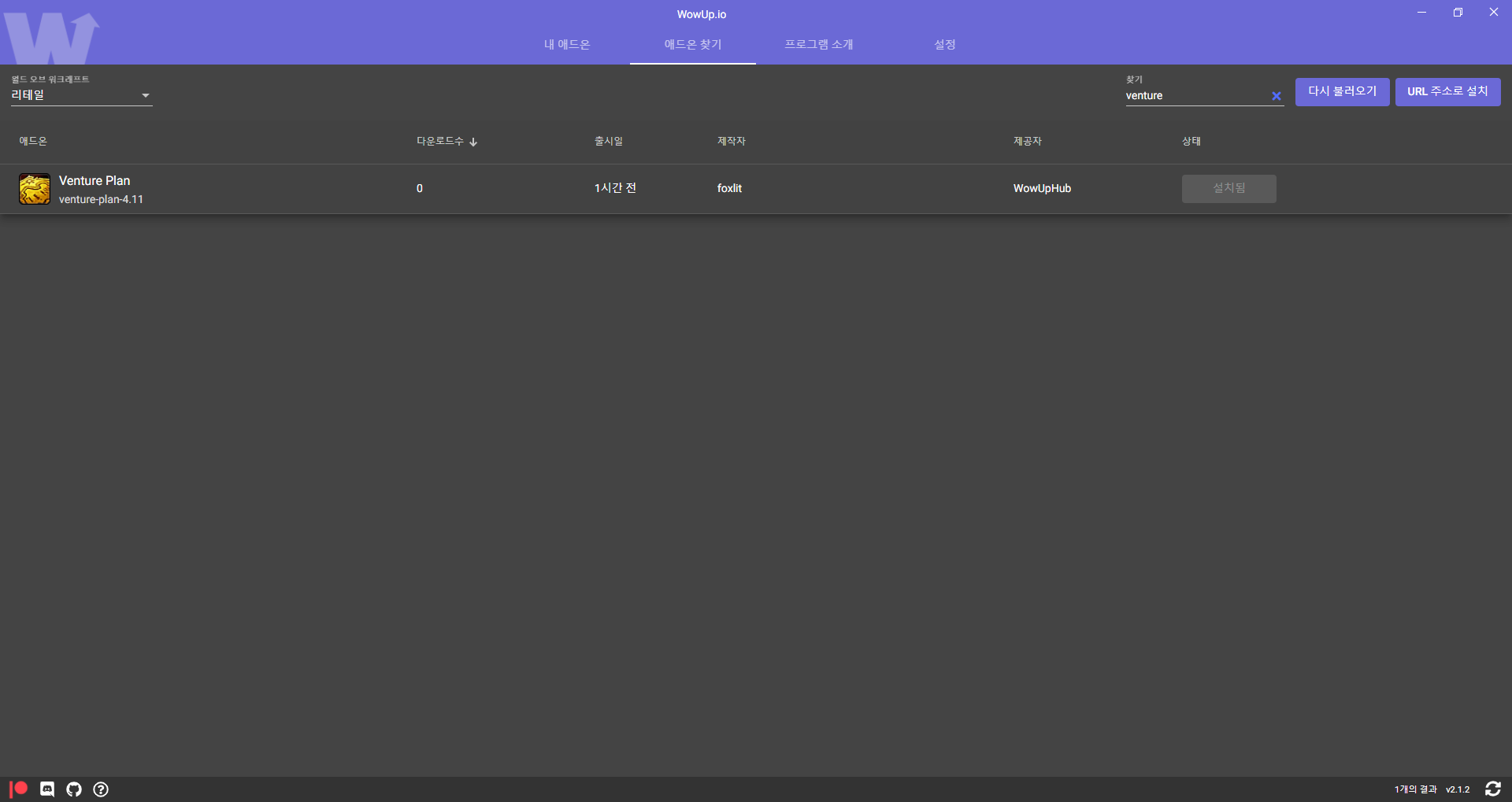
Task: Sort by the 출시일 column header
Action: click(608, 141)
